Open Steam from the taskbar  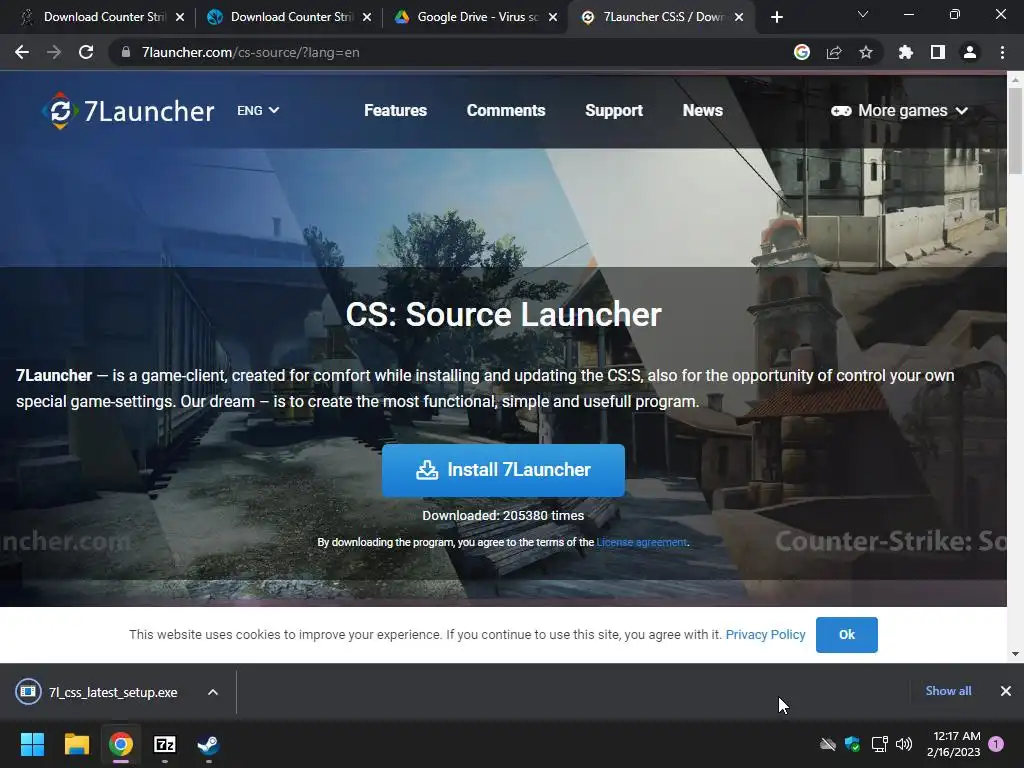pyautogui.click(x=208, y=744)
